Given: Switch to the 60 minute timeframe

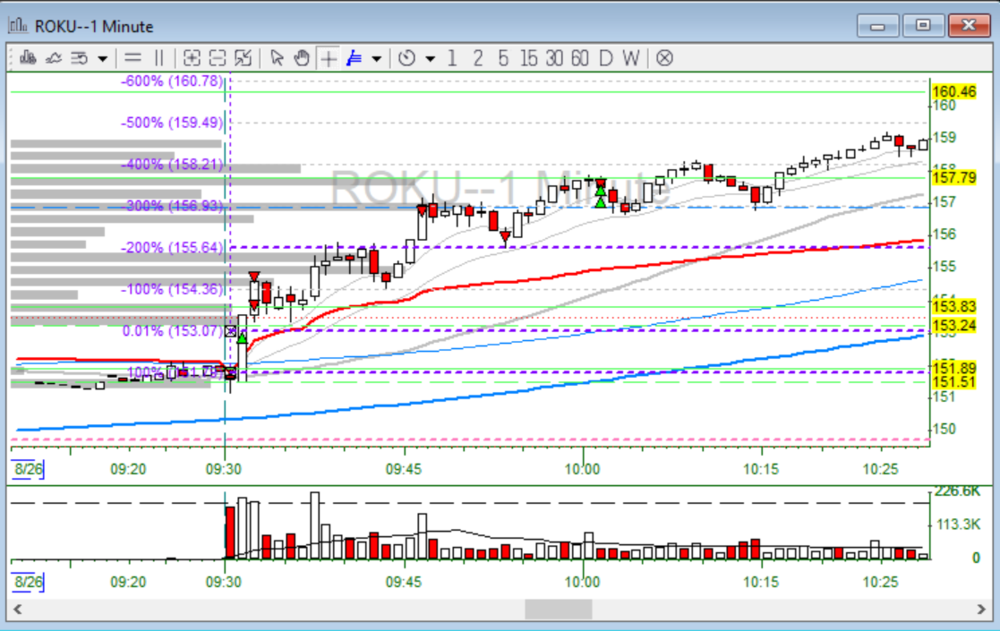Looking at the screenshot, I should pyautogui.click(x=579, y=58).
